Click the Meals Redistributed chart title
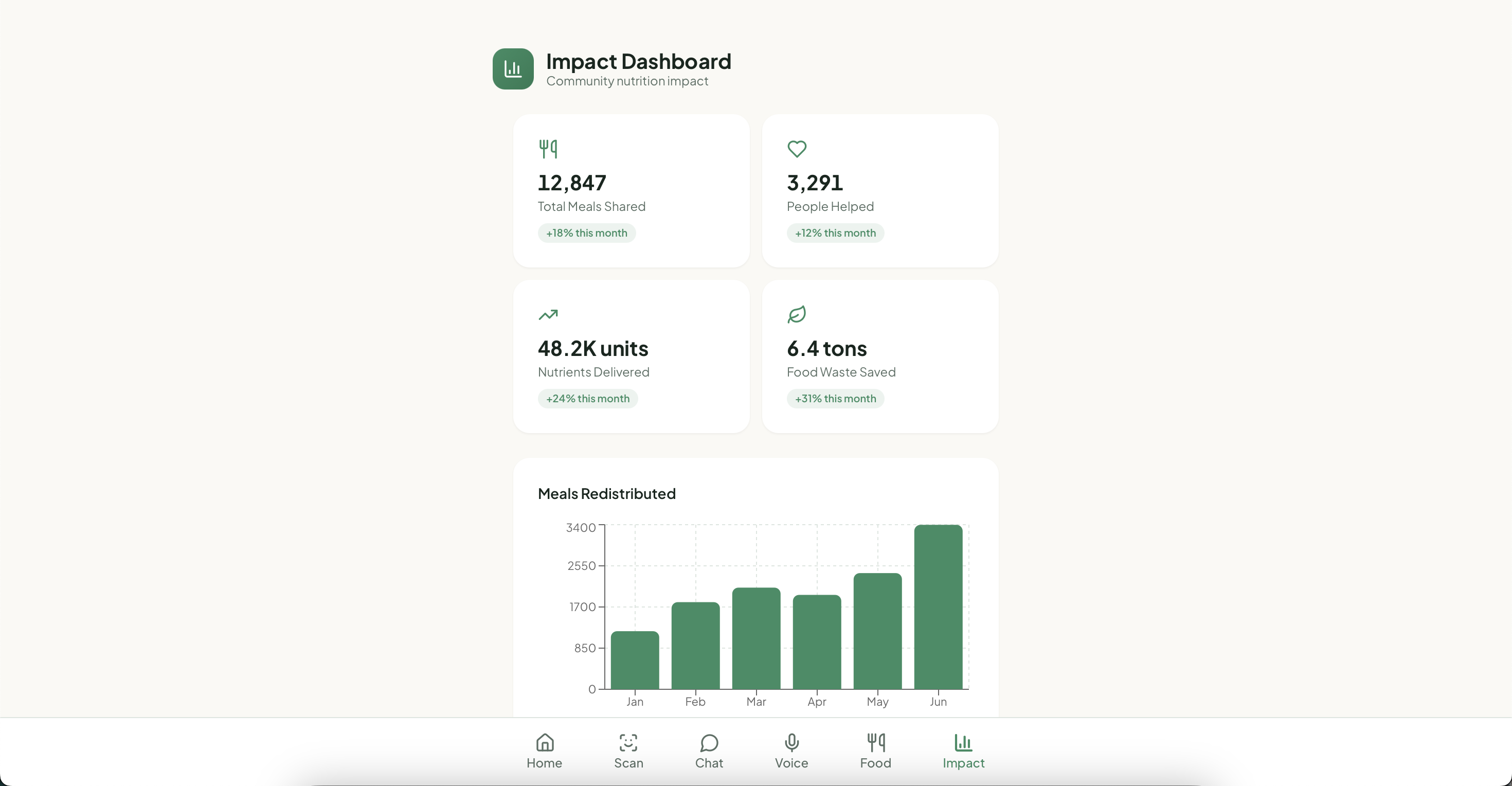This screenshot has width=1512, height=786. coord(606,494)
